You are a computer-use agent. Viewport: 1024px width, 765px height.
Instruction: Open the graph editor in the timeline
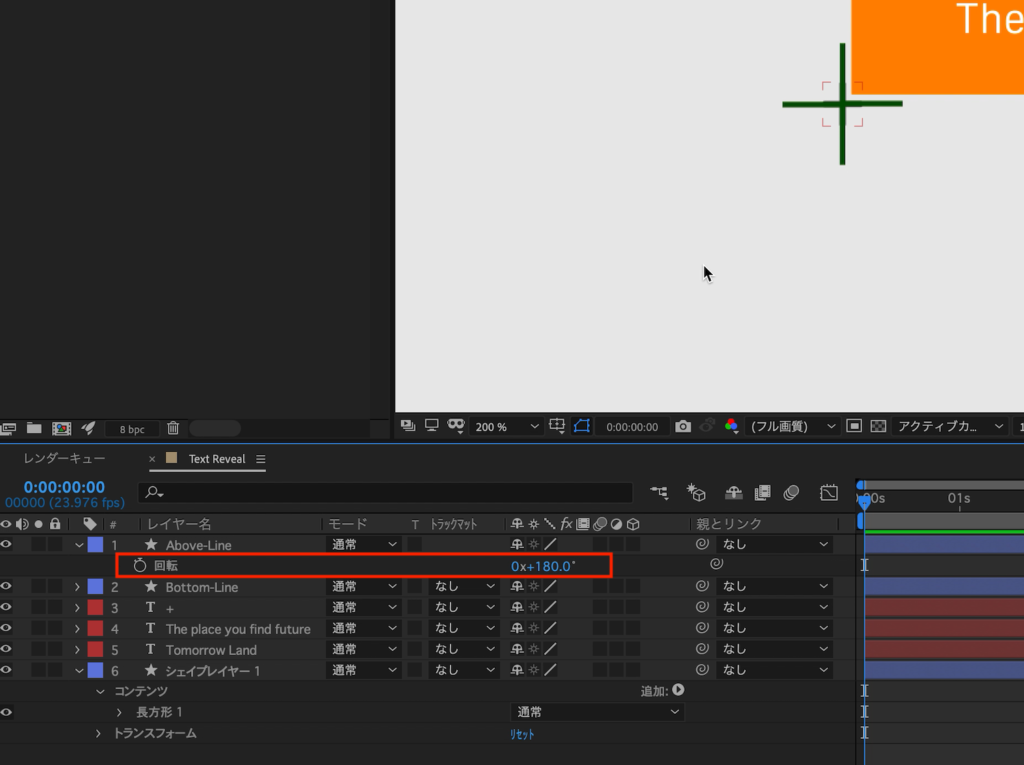(828, 492)
